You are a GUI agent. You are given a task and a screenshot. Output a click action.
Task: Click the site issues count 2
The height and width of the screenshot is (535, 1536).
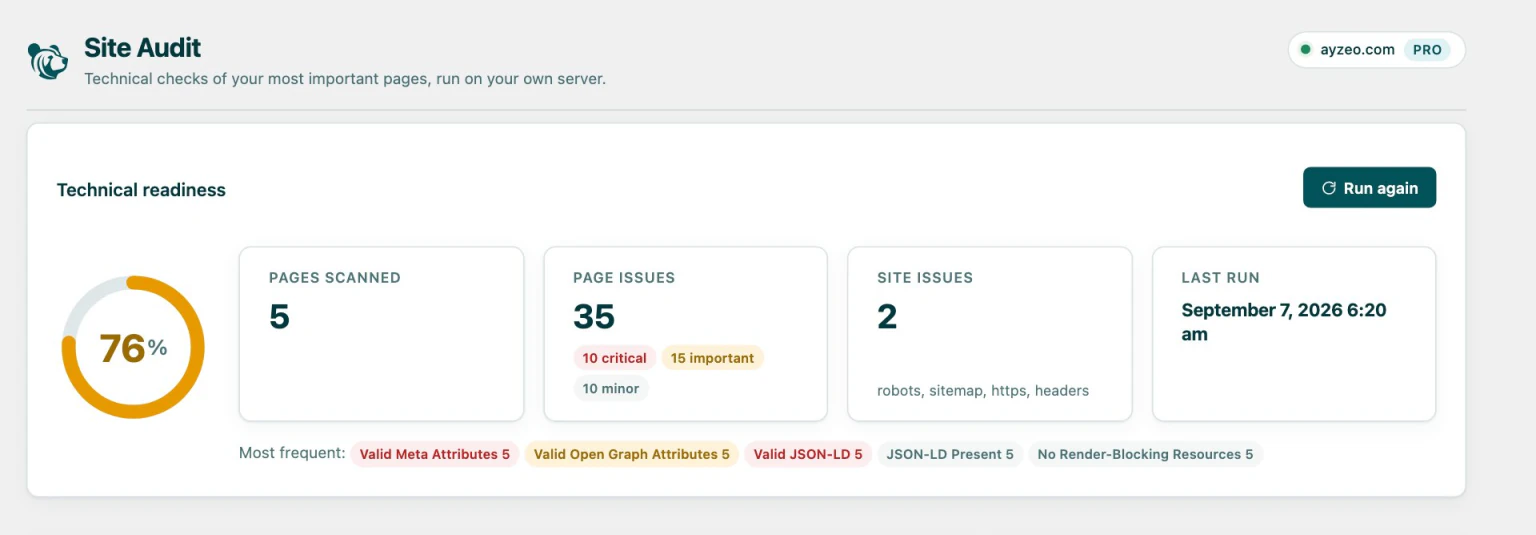click(887, 317)
